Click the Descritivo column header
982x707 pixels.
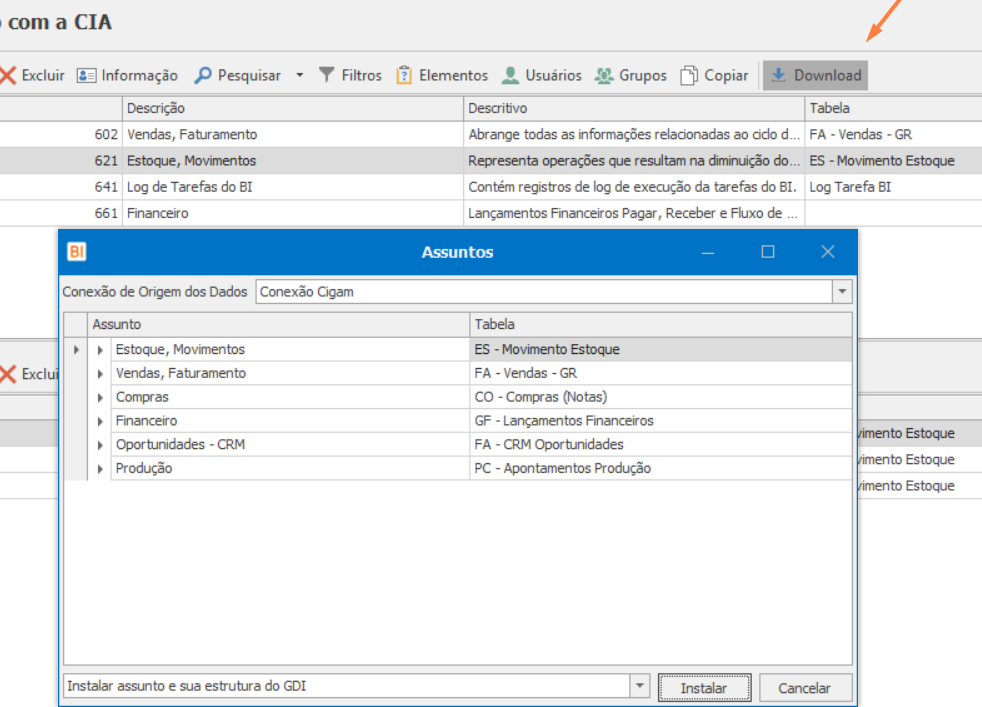[x=634, y=108]
